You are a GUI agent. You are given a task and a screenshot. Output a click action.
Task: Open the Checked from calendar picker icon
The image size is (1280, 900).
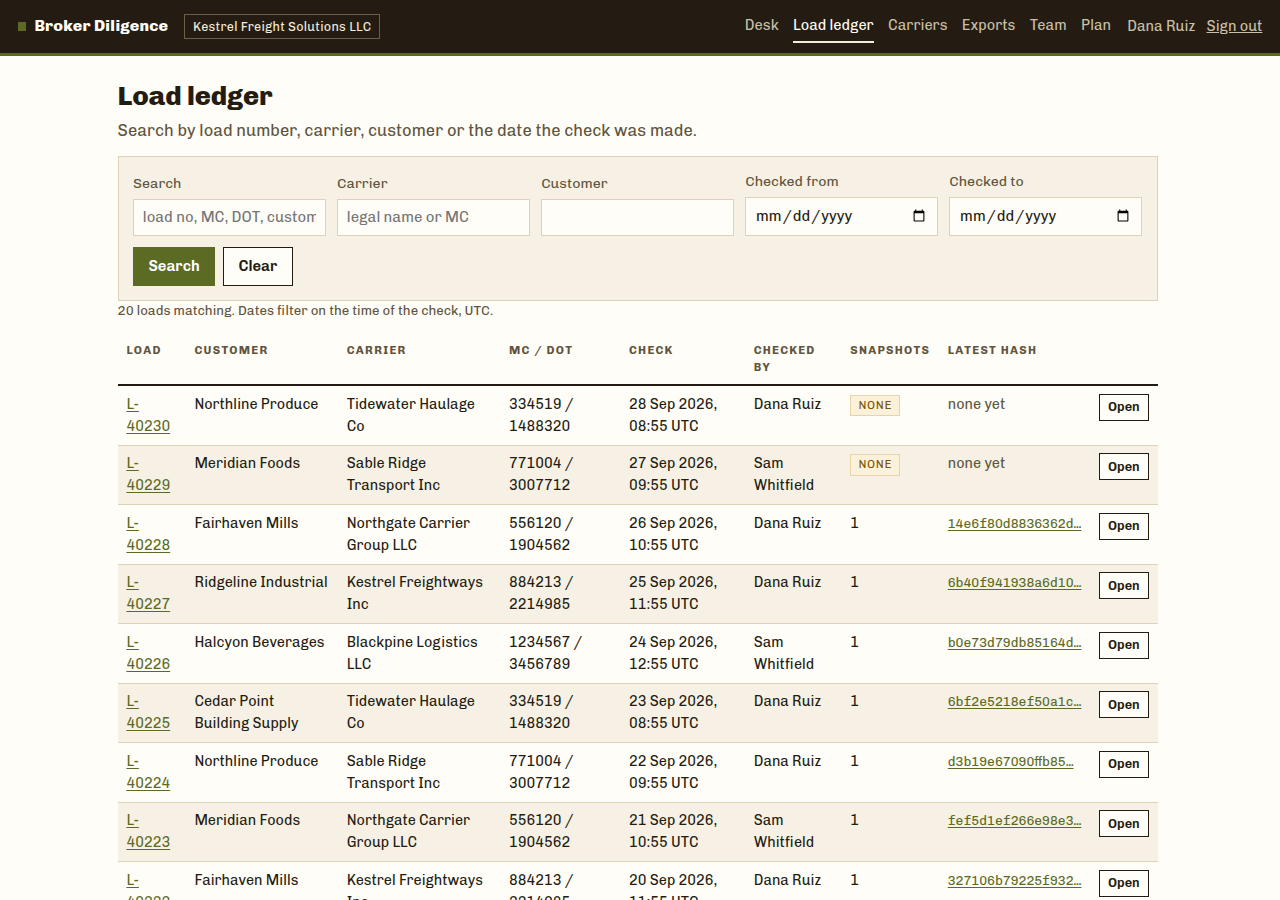[919, 216]
